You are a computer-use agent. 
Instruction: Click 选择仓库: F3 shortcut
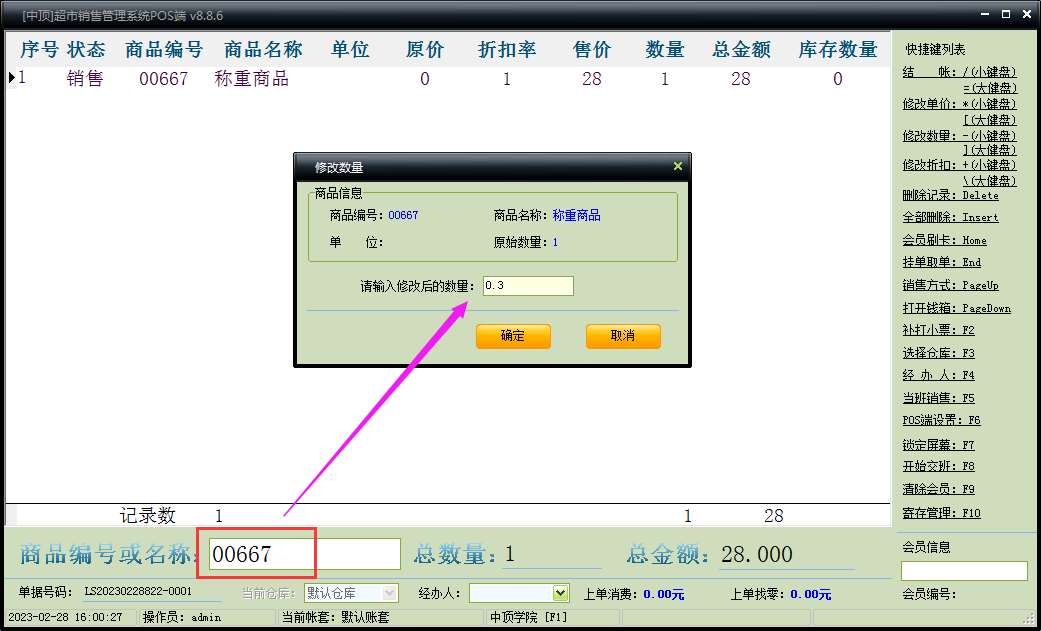tap(939, 353)
